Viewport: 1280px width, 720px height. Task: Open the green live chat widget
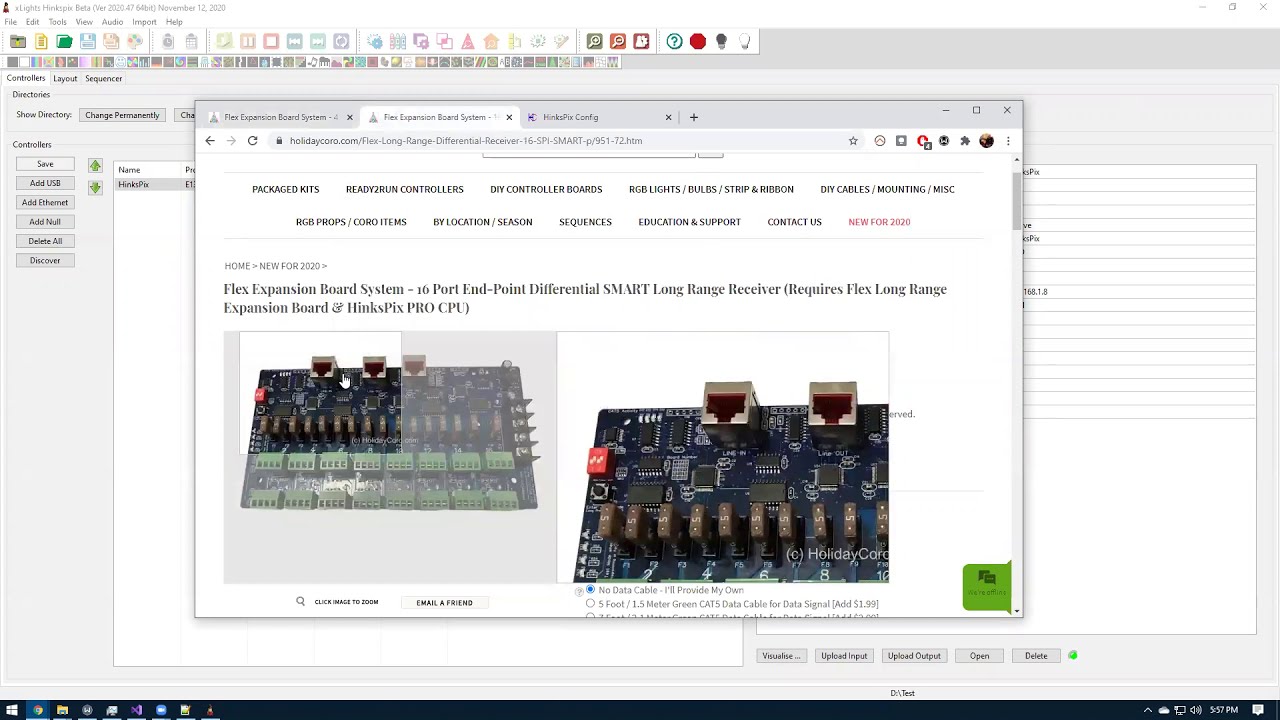[x=986, y=586]
